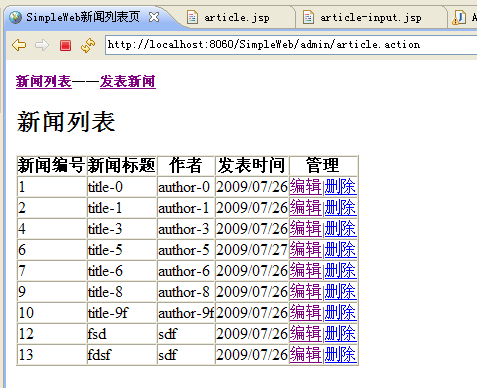This screenshot has width=477, height=388.
Task: Delete the title-5 news row
Action: 340,250
